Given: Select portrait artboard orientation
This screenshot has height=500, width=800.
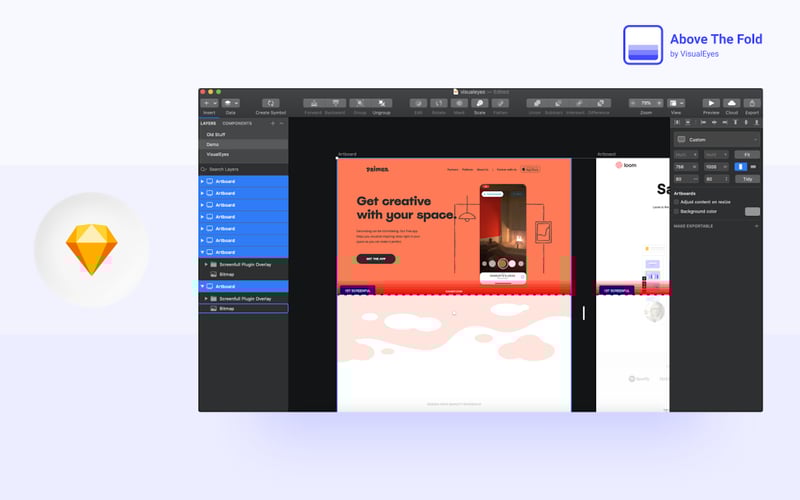Looking at the screenshot, I should pos(741,167).
